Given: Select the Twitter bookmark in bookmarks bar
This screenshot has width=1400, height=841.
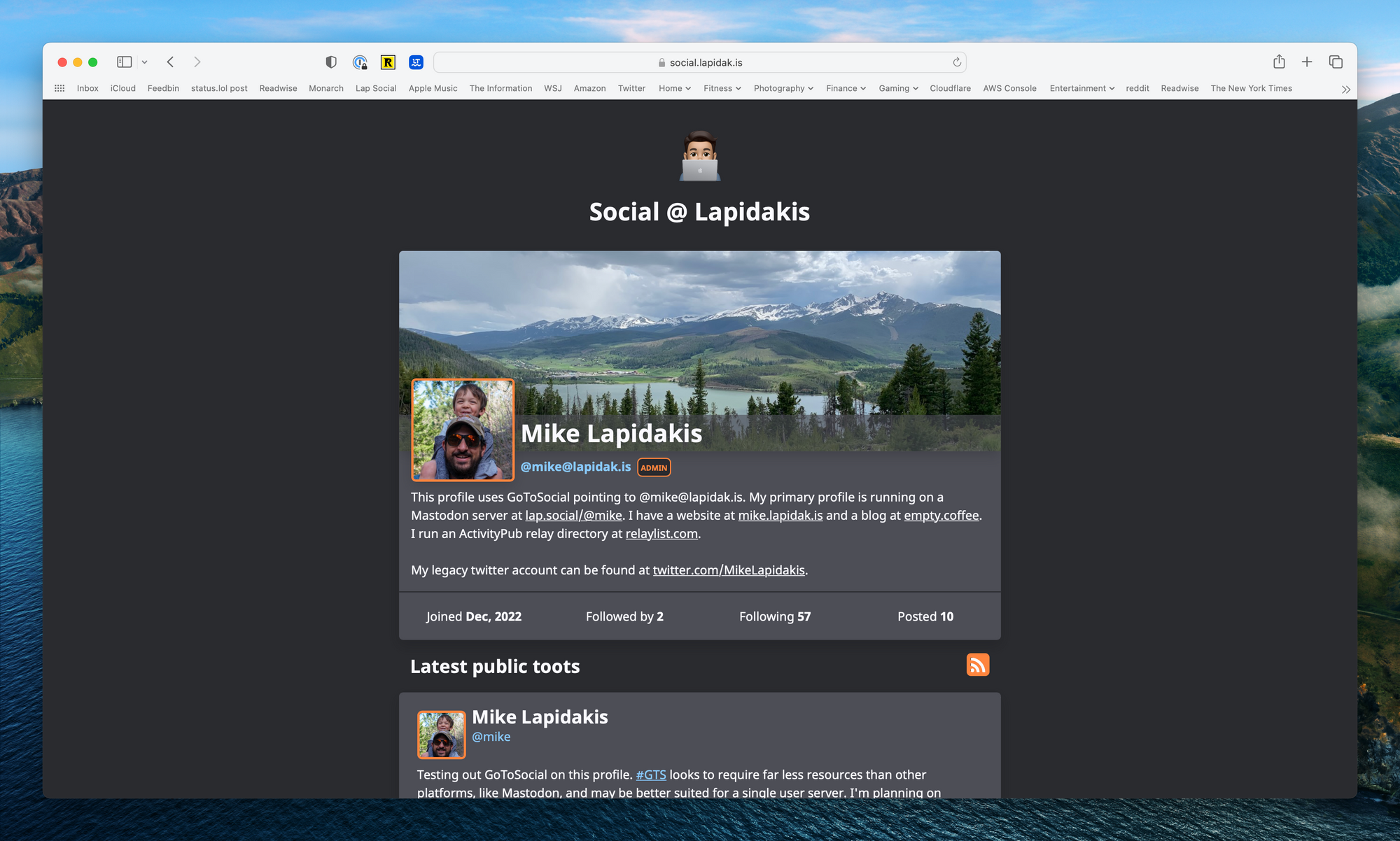Looking at the screenshot, I should coord(630,88).
